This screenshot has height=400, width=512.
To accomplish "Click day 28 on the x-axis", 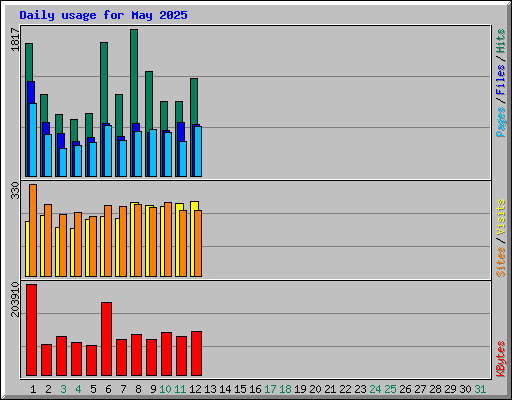I will tap(435, 389).
